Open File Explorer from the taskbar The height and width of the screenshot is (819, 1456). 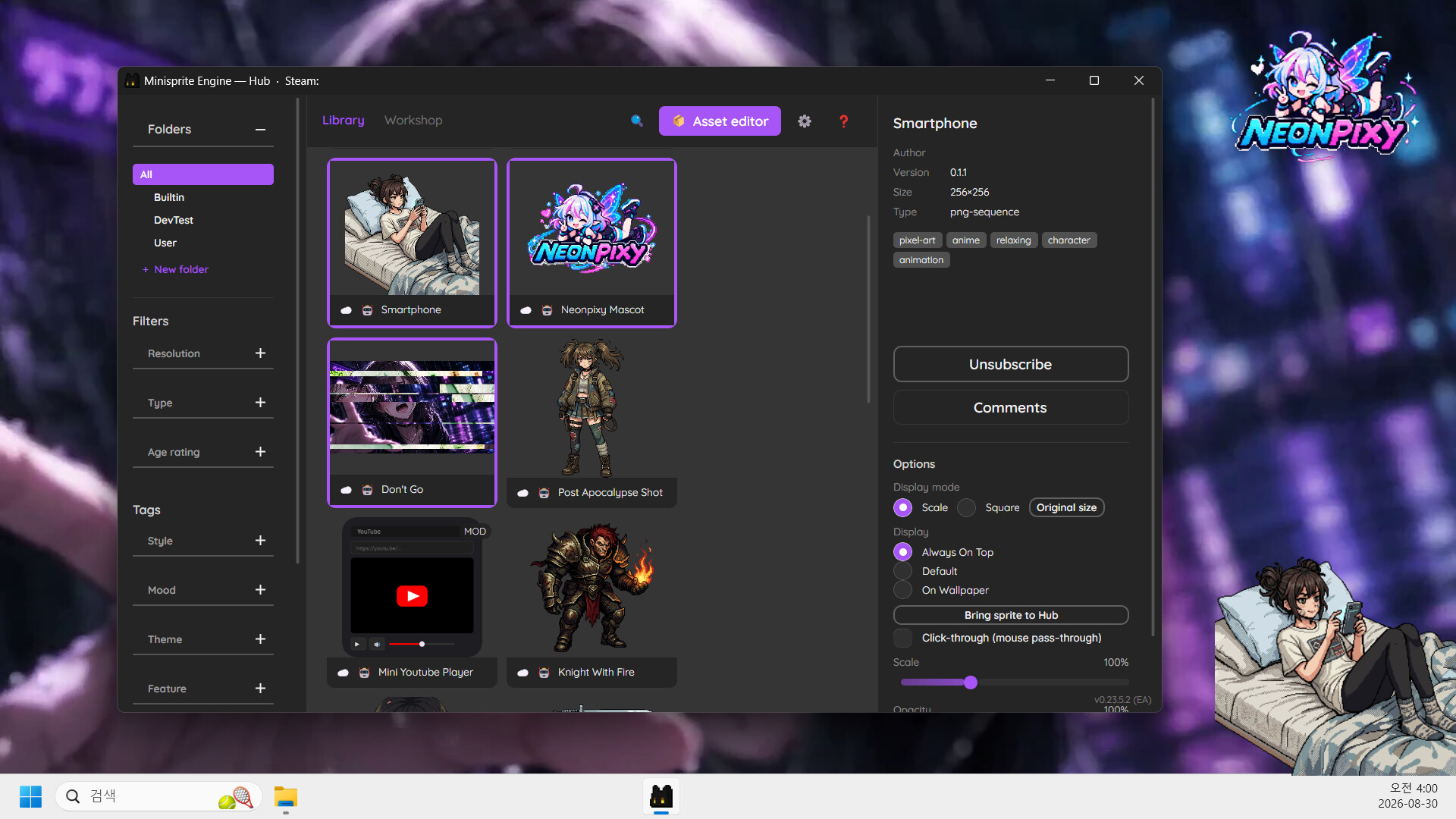point(286,796)
